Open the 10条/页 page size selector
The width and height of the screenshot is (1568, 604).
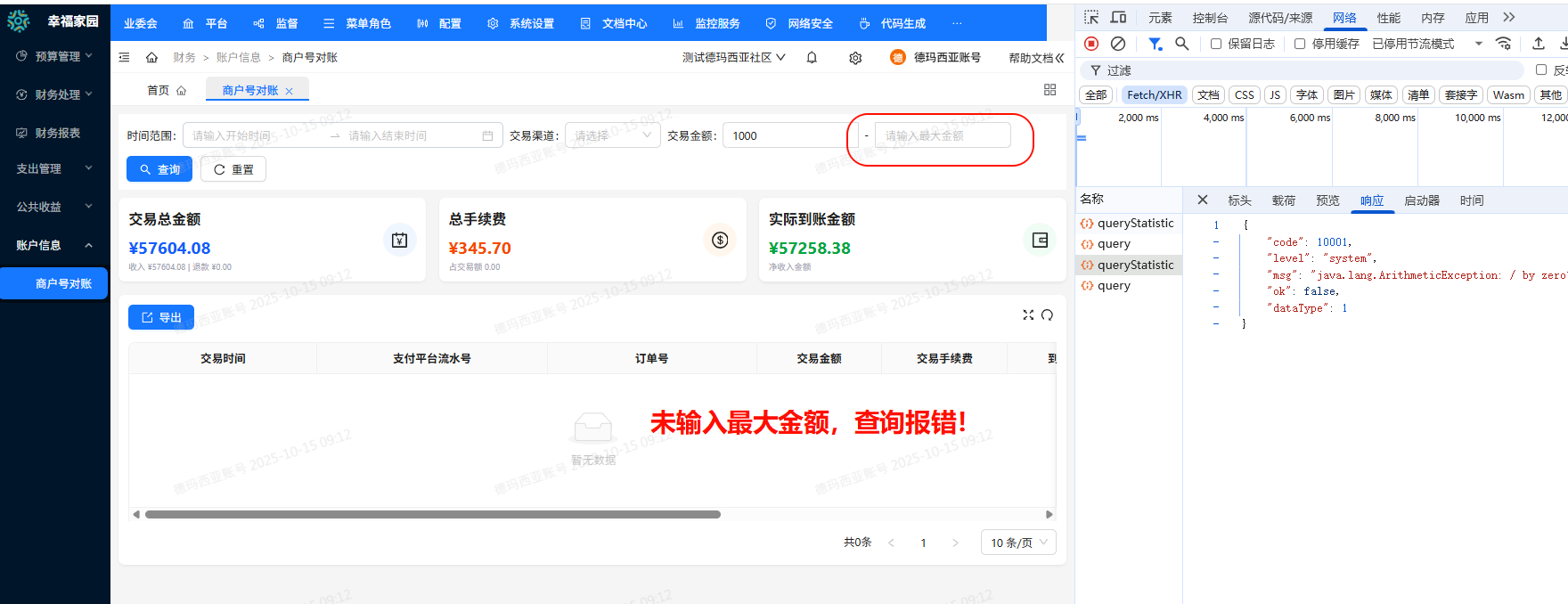[x=1018, y=543]
